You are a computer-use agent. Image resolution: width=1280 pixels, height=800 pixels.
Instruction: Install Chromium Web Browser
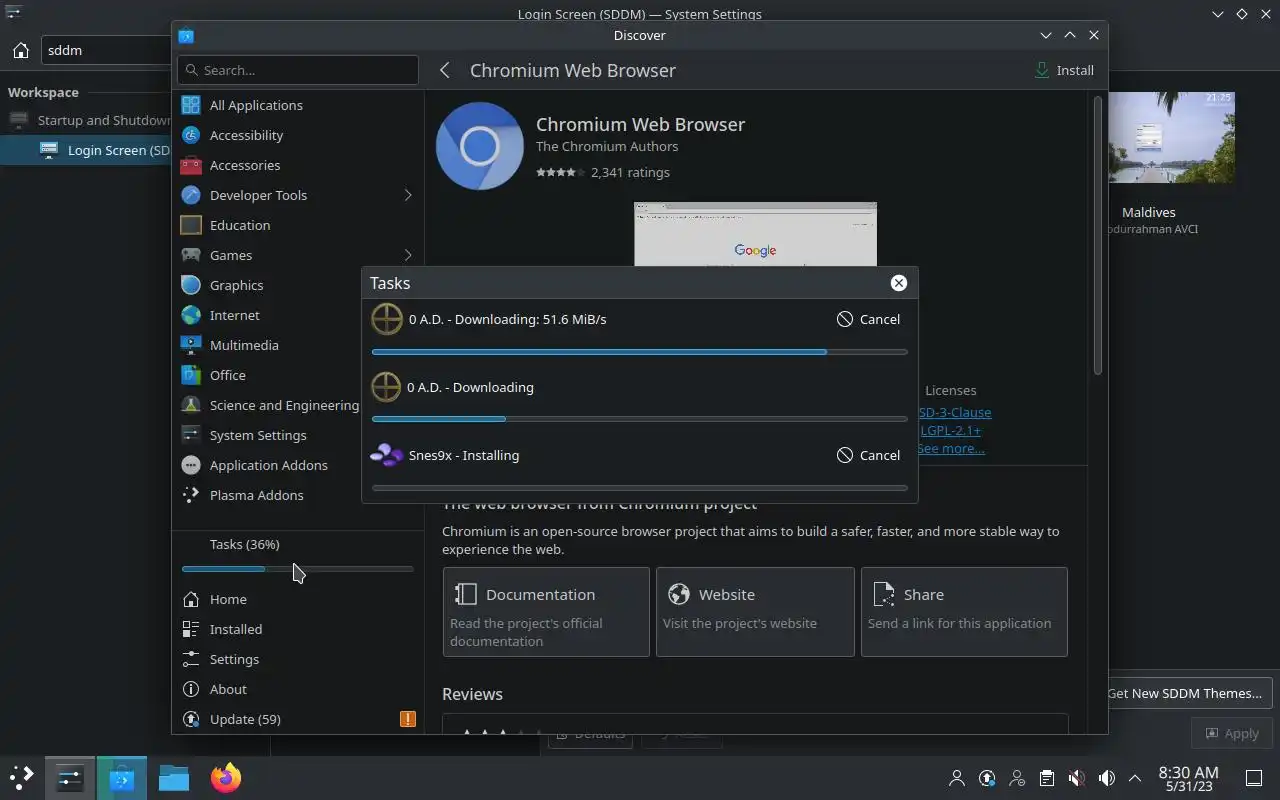tap(1065, 70)
